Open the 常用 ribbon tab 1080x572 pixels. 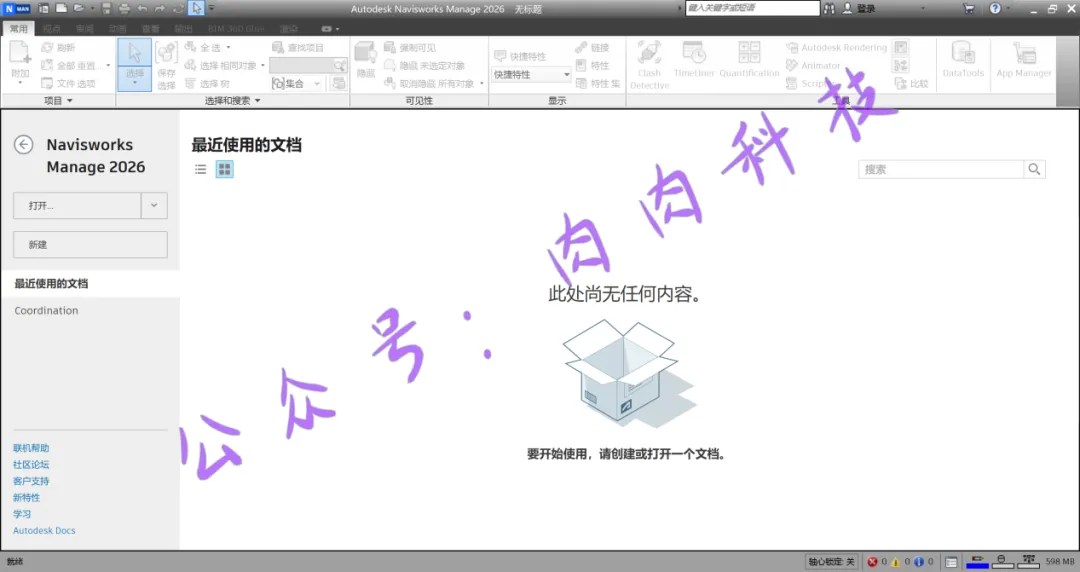click(x=19, y=29)
